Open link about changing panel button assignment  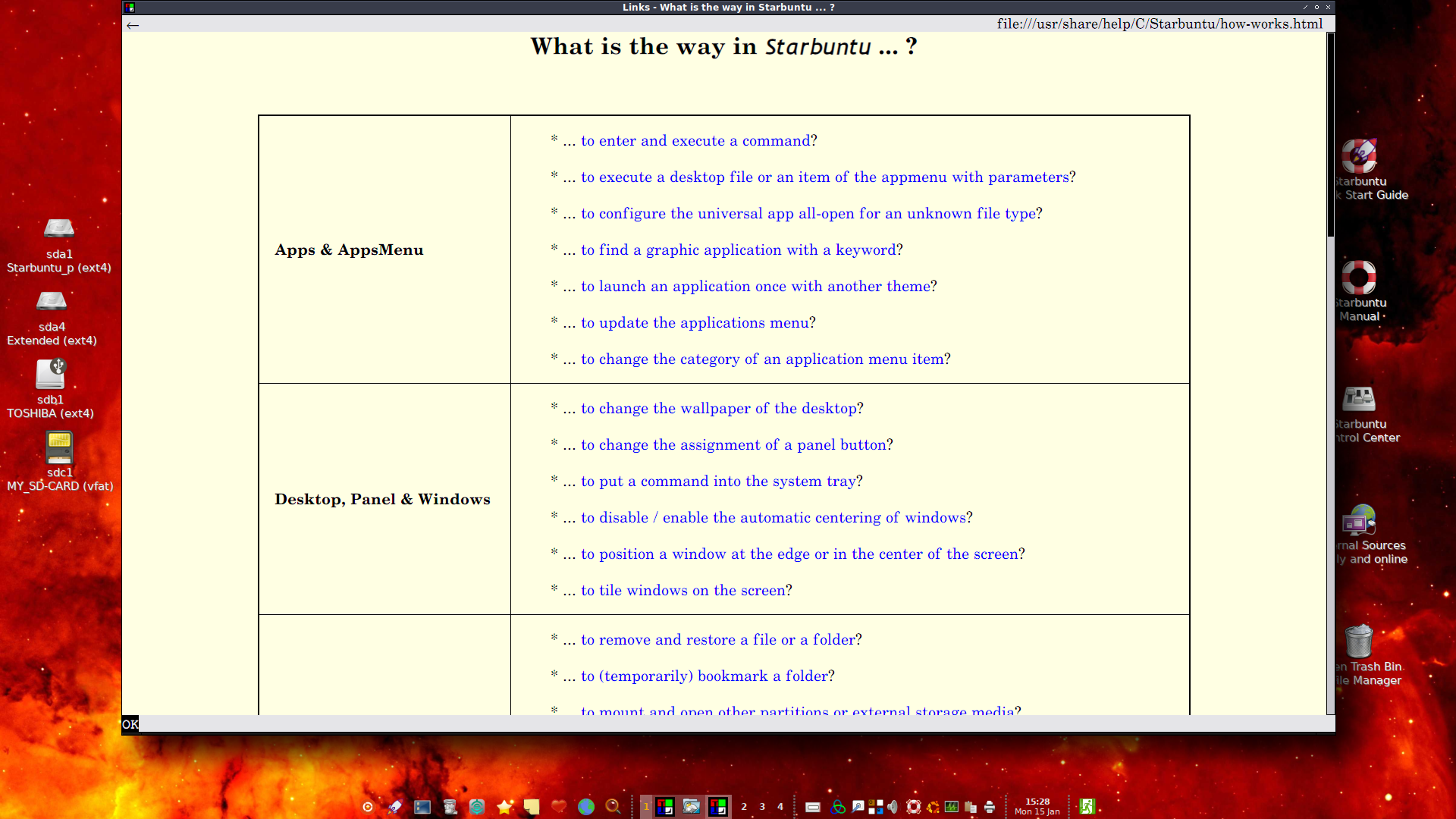[x=733, y=445]
